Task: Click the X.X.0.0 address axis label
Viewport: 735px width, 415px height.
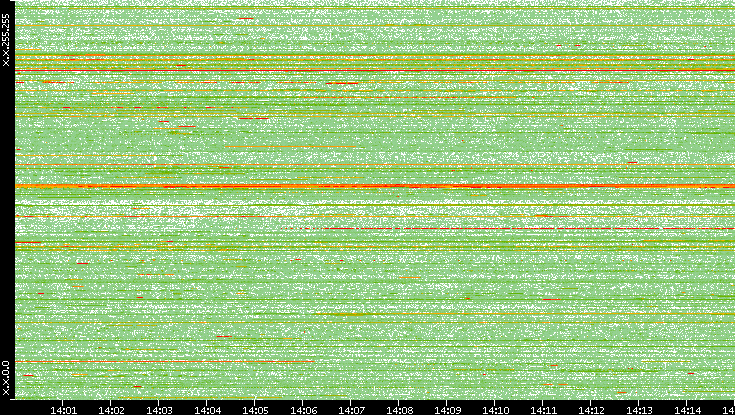Action: pos(6,379)
